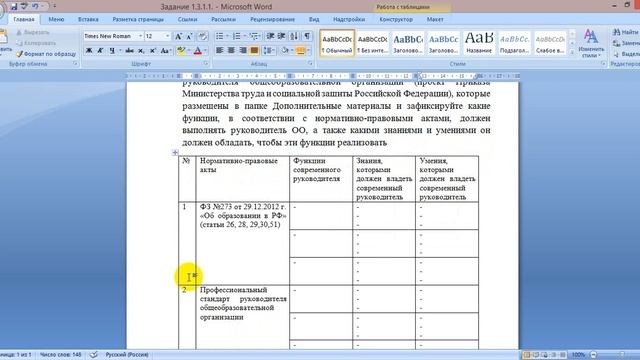Image resolution: width=640 pixels, height=360 pixels.
Task: Apply subscript formatting
Action: click(x=141, y=51)
